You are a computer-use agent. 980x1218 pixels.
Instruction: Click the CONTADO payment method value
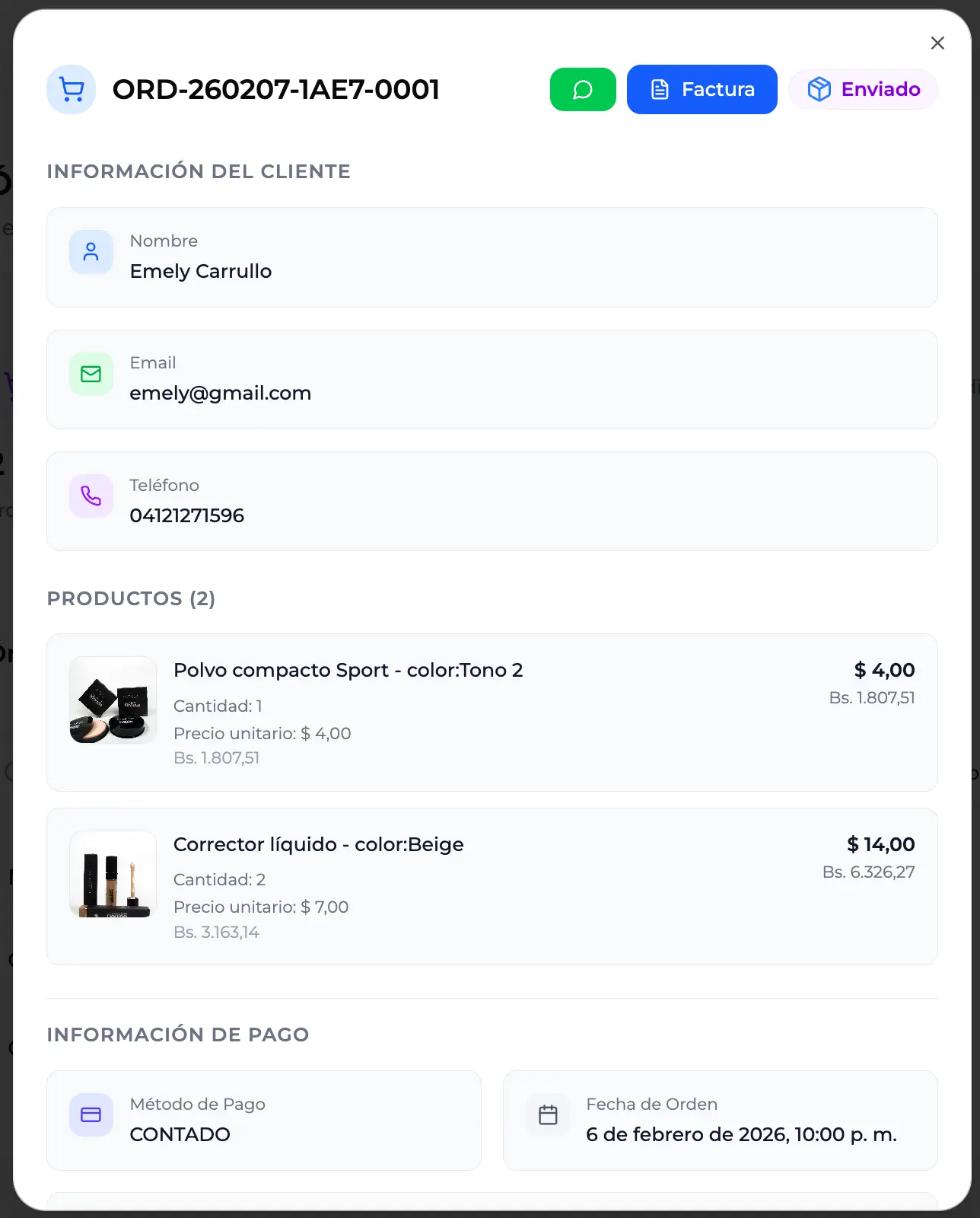pos(180,1135)
